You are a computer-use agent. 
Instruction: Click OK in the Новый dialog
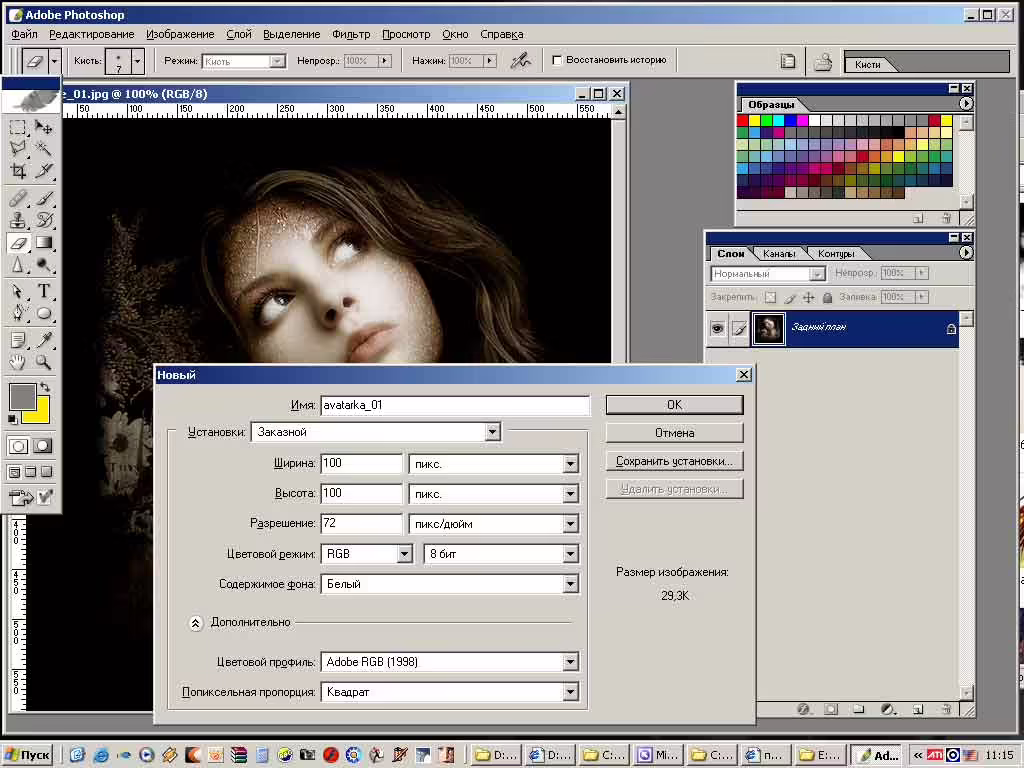(675, 405)
